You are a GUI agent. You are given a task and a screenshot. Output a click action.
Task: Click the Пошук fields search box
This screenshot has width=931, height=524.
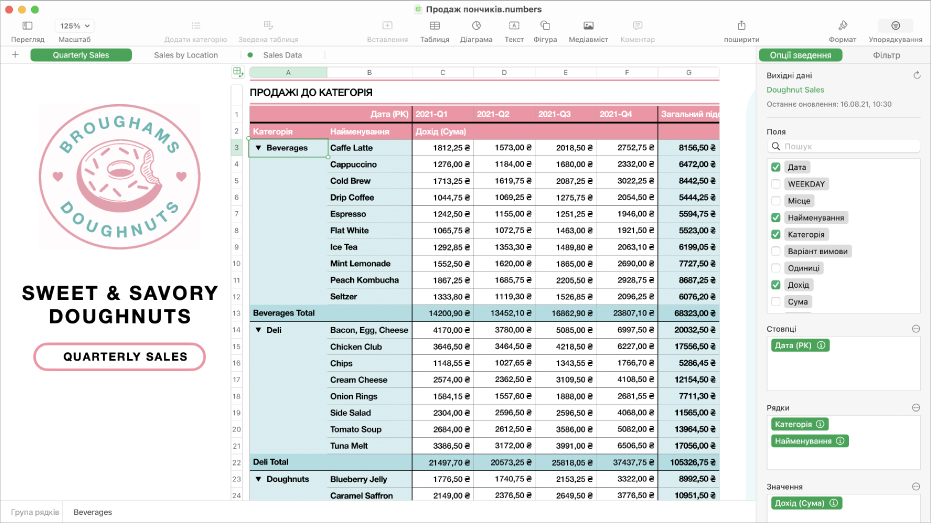click(843, 146)
